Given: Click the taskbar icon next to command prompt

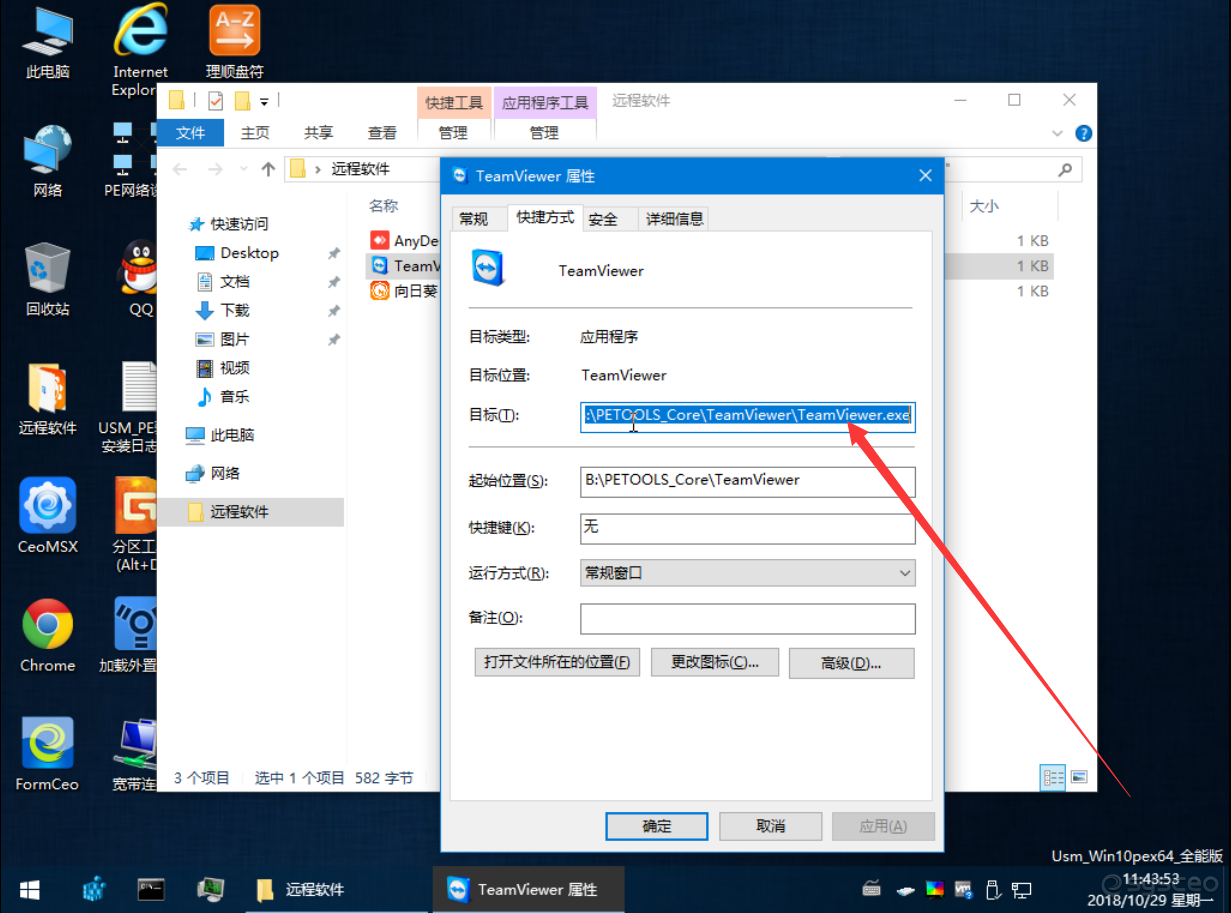Looking at the screenshot, I should point(210,888).
